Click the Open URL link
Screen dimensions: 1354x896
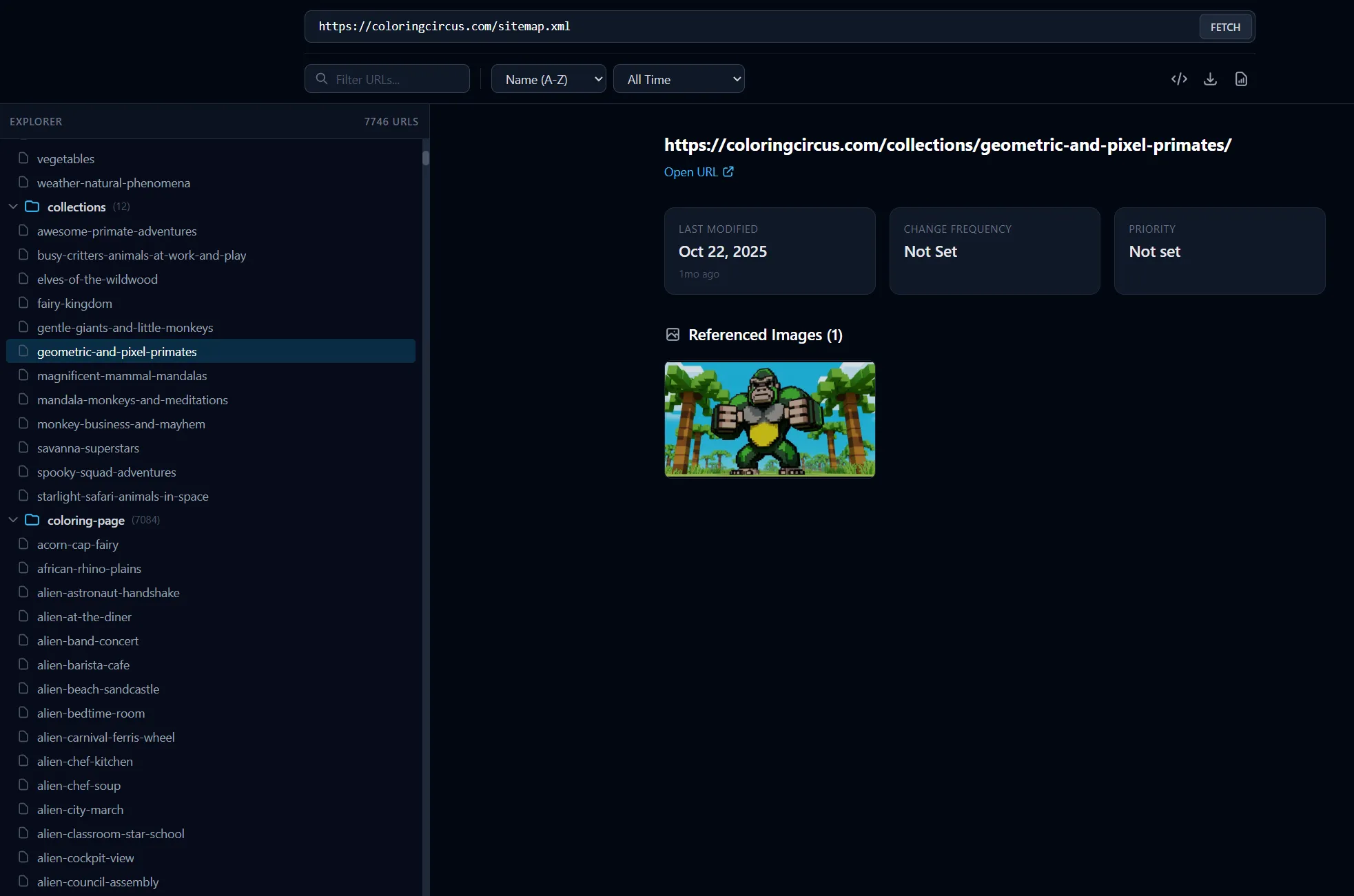[691, 172]
